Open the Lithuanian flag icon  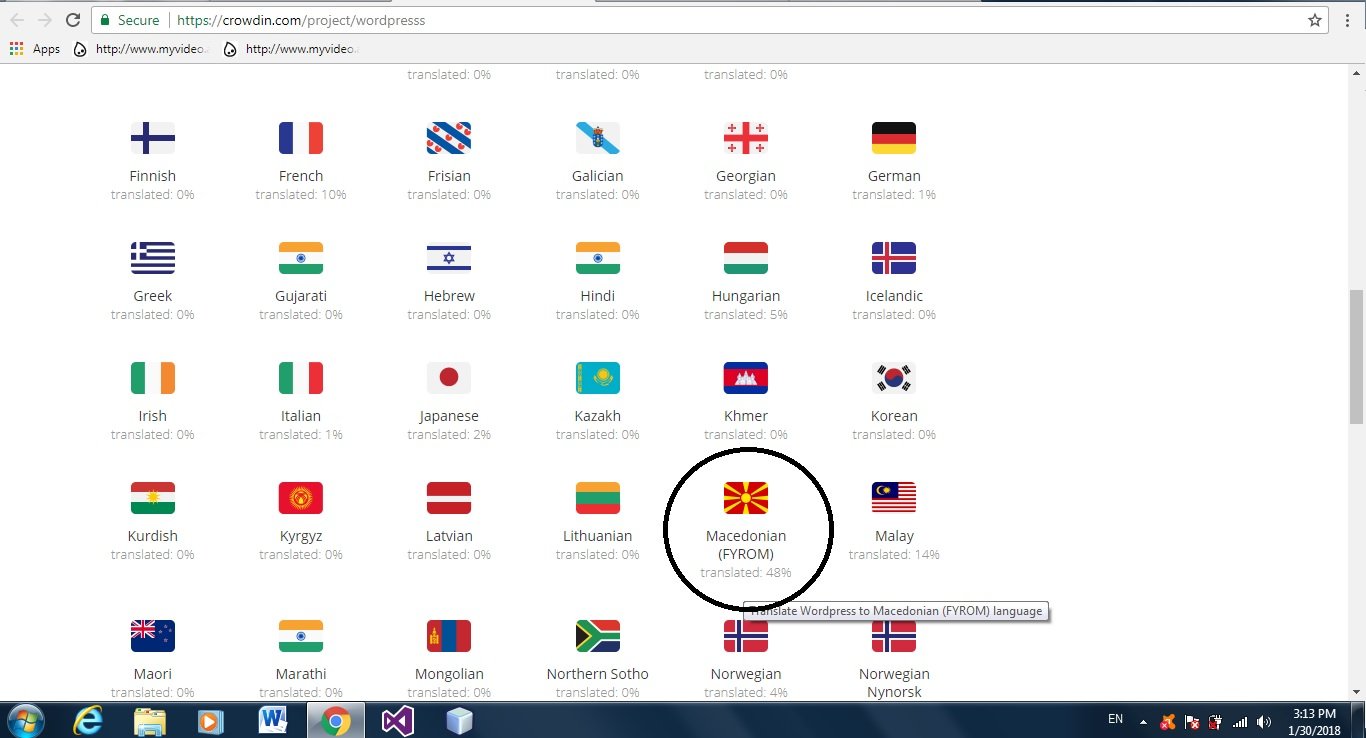pyautogui.click(x=598, y=498)
